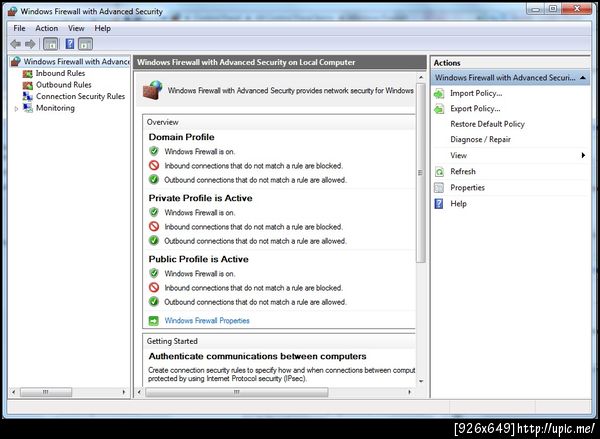The image size is (600, 439).
Task: Open the View submenu arrow in Actions
Action: click(x=583, y=155)
